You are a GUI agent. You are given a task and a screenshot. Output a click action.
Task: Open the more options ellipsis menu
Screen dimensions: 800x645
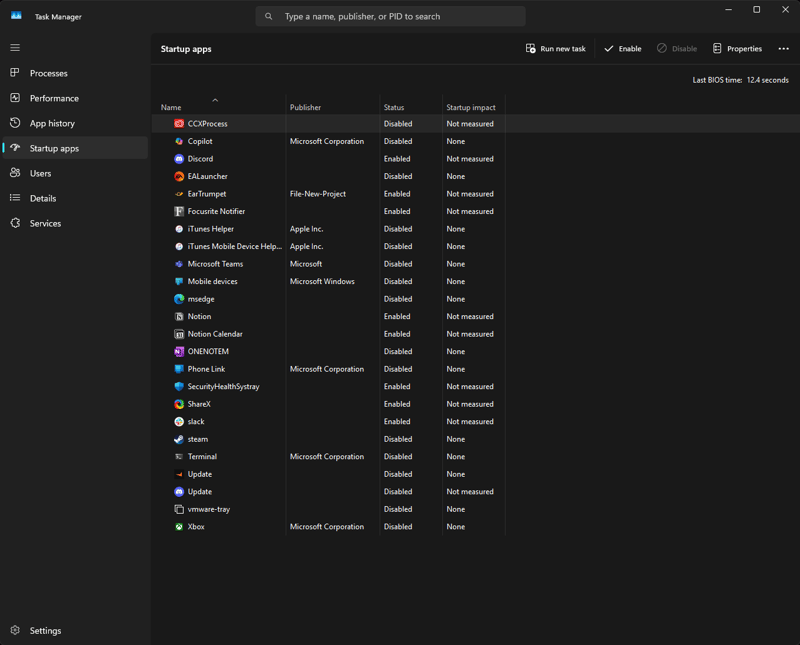pos(784,48)
